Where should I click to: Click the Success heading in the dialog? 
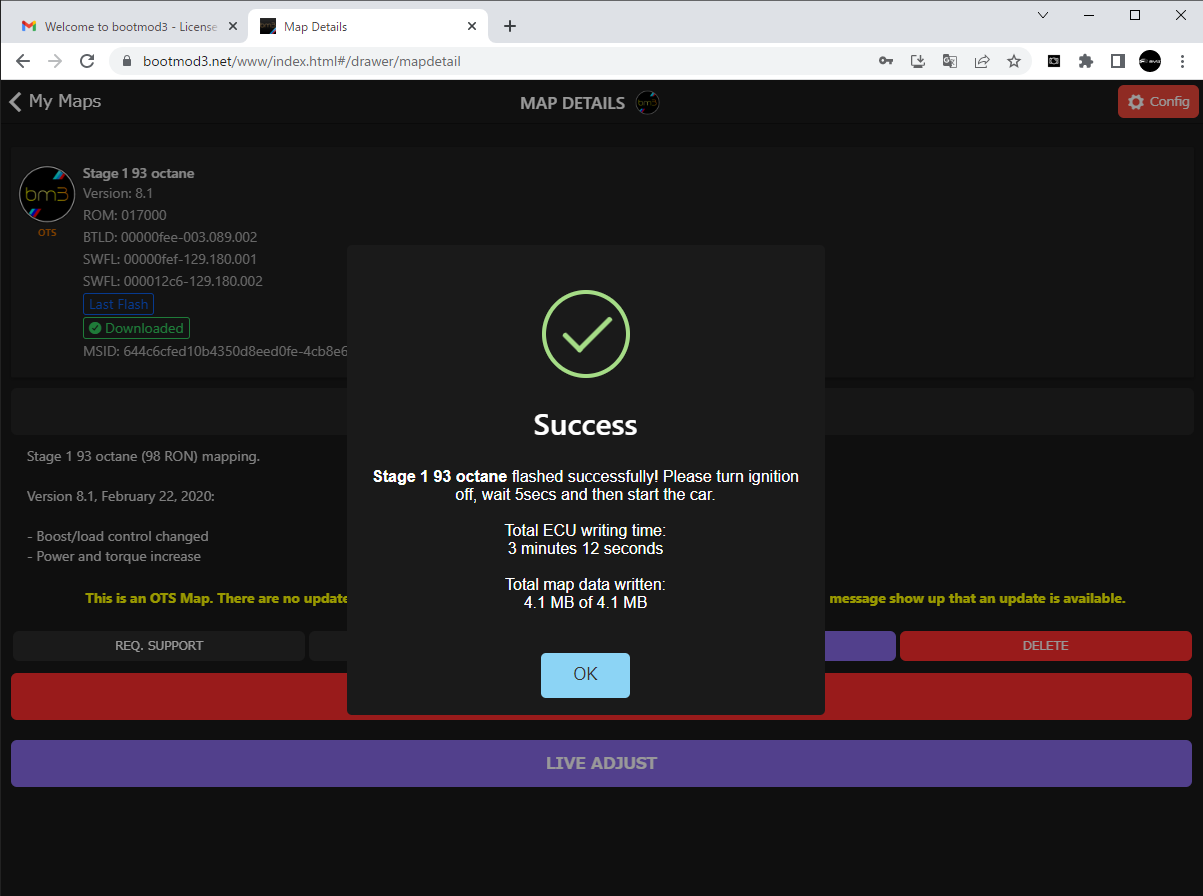[586, 425]
